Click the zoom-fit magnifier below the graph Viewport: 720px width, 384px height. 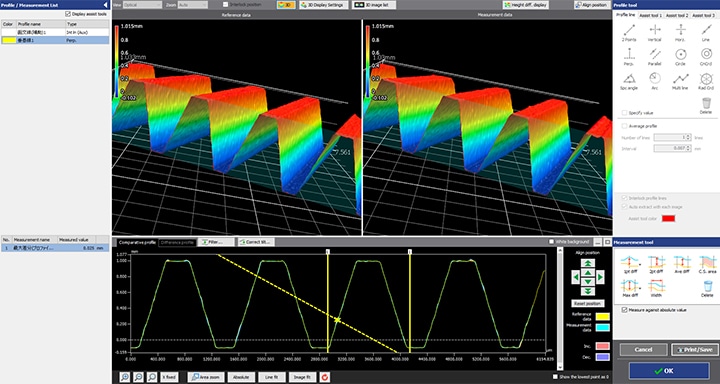coord(152,377)
